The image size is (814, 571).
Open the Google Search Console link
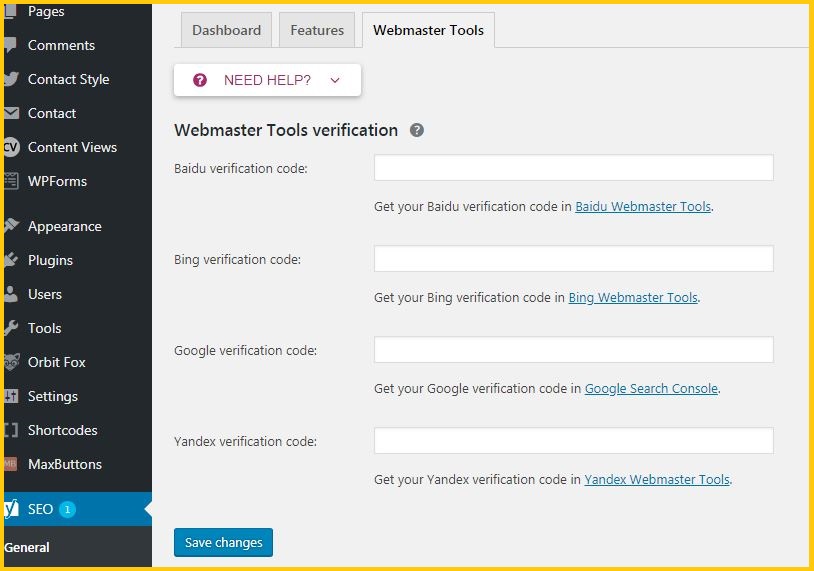click(651, 388)
